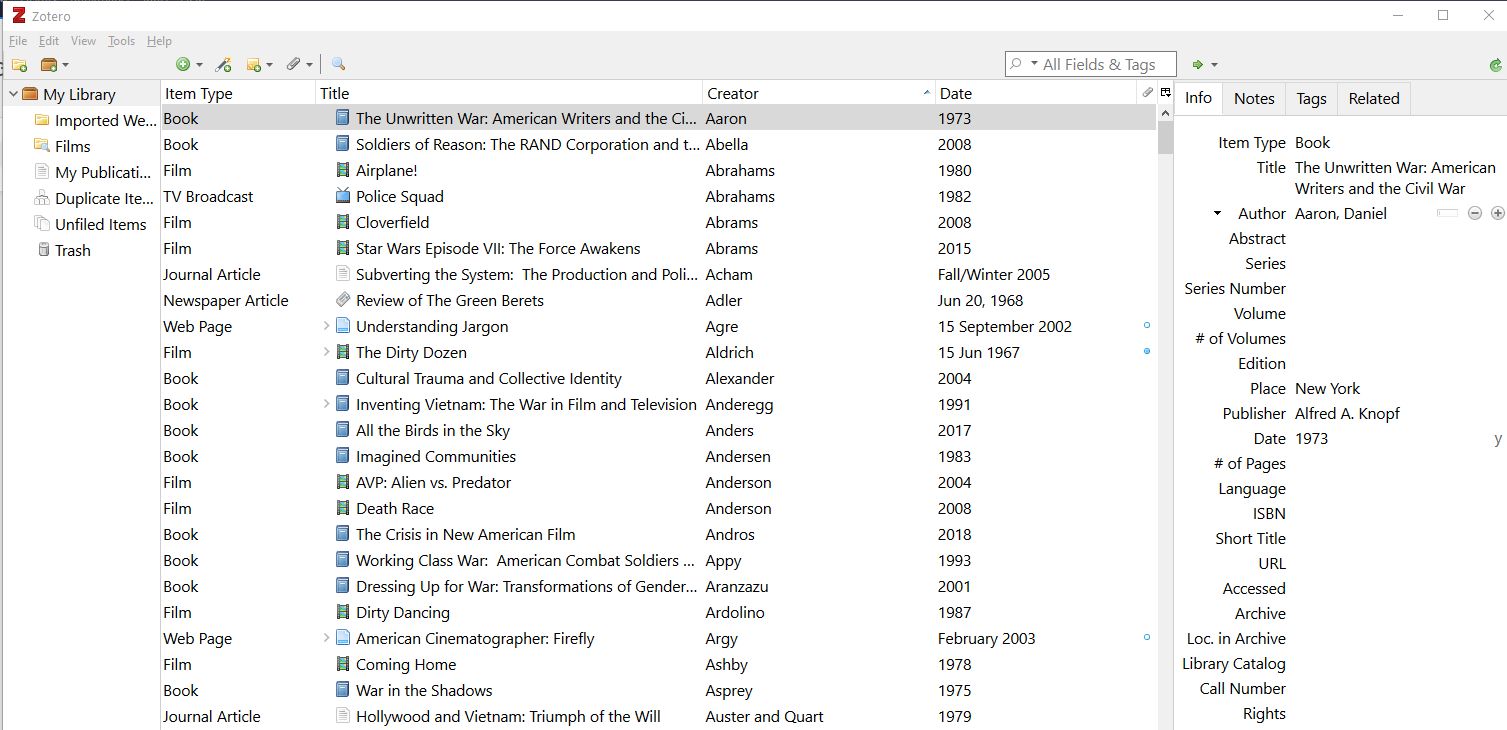Select the 'War in the Shadows' row
1507x730 pixels.
pyautogui.click(x=658, y=690)
